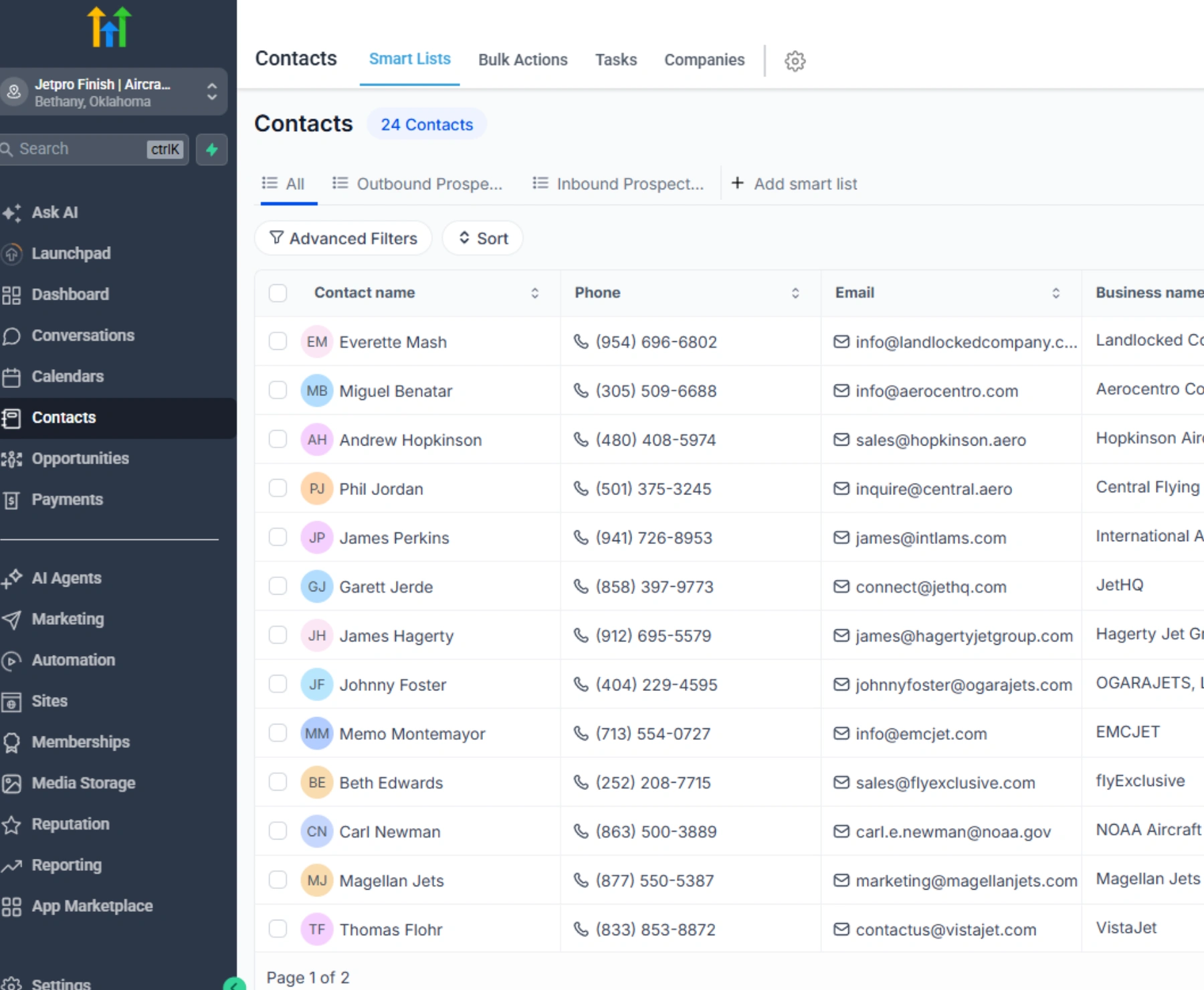
Task: Tick the checkbox for Johnny Foster
Action: (x=278, y=684)
